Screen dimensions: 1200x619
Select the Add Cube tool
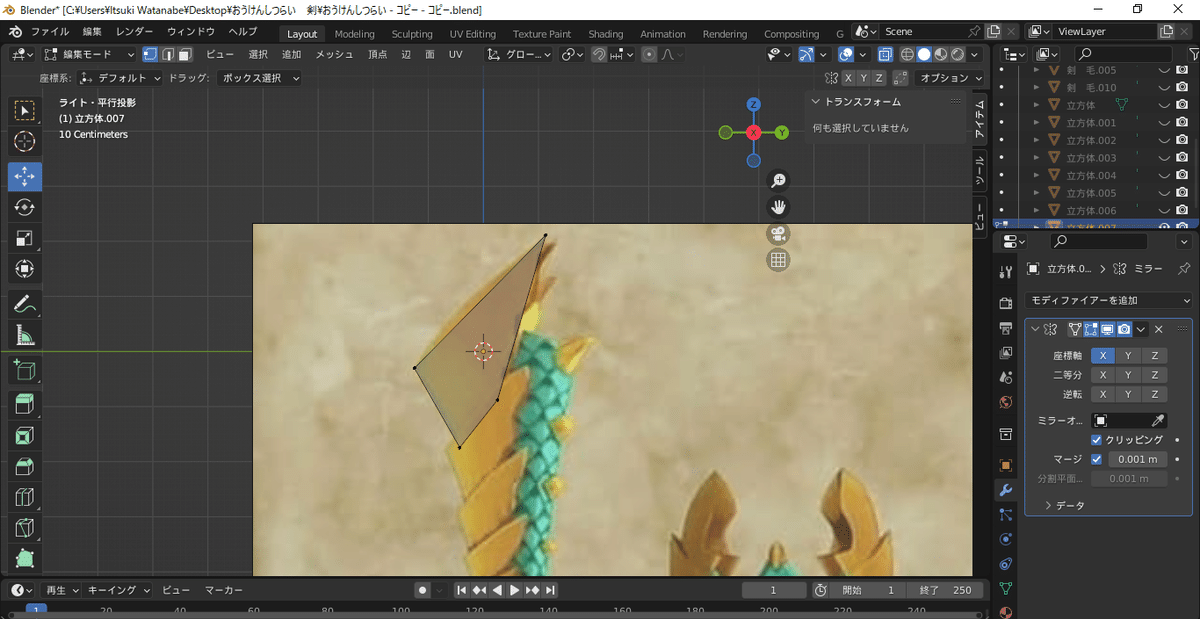click(25, 371)
